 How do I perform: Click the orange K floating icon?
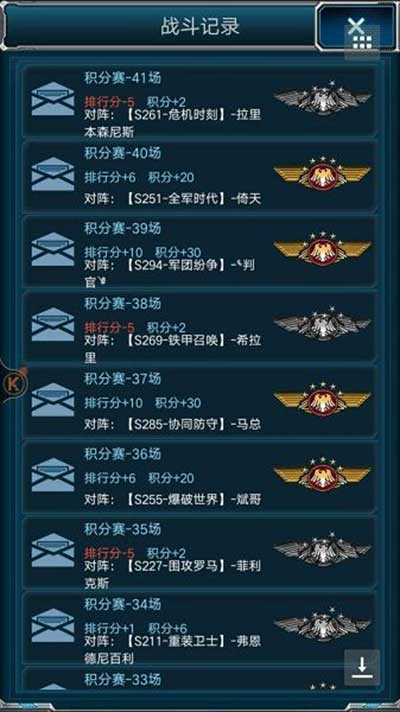(x=15, y=384)
